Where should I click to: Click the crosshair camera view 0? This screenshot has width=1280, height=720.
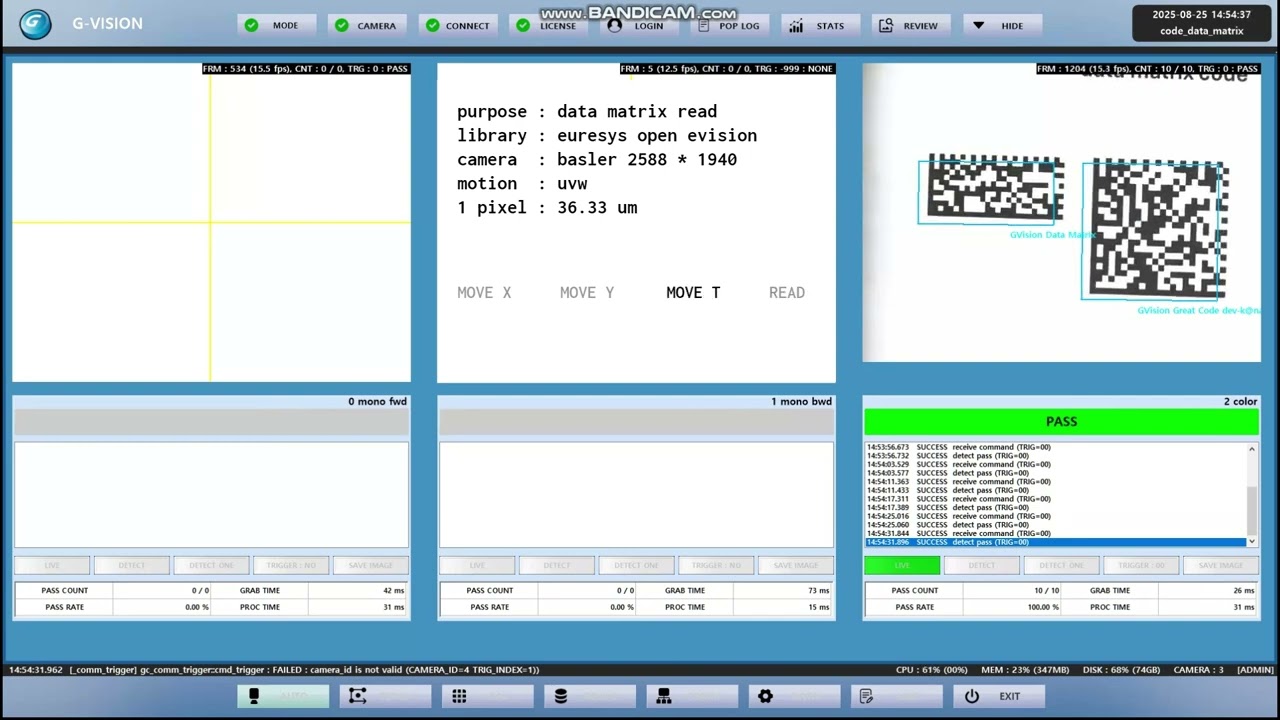(x=211, y=222)
